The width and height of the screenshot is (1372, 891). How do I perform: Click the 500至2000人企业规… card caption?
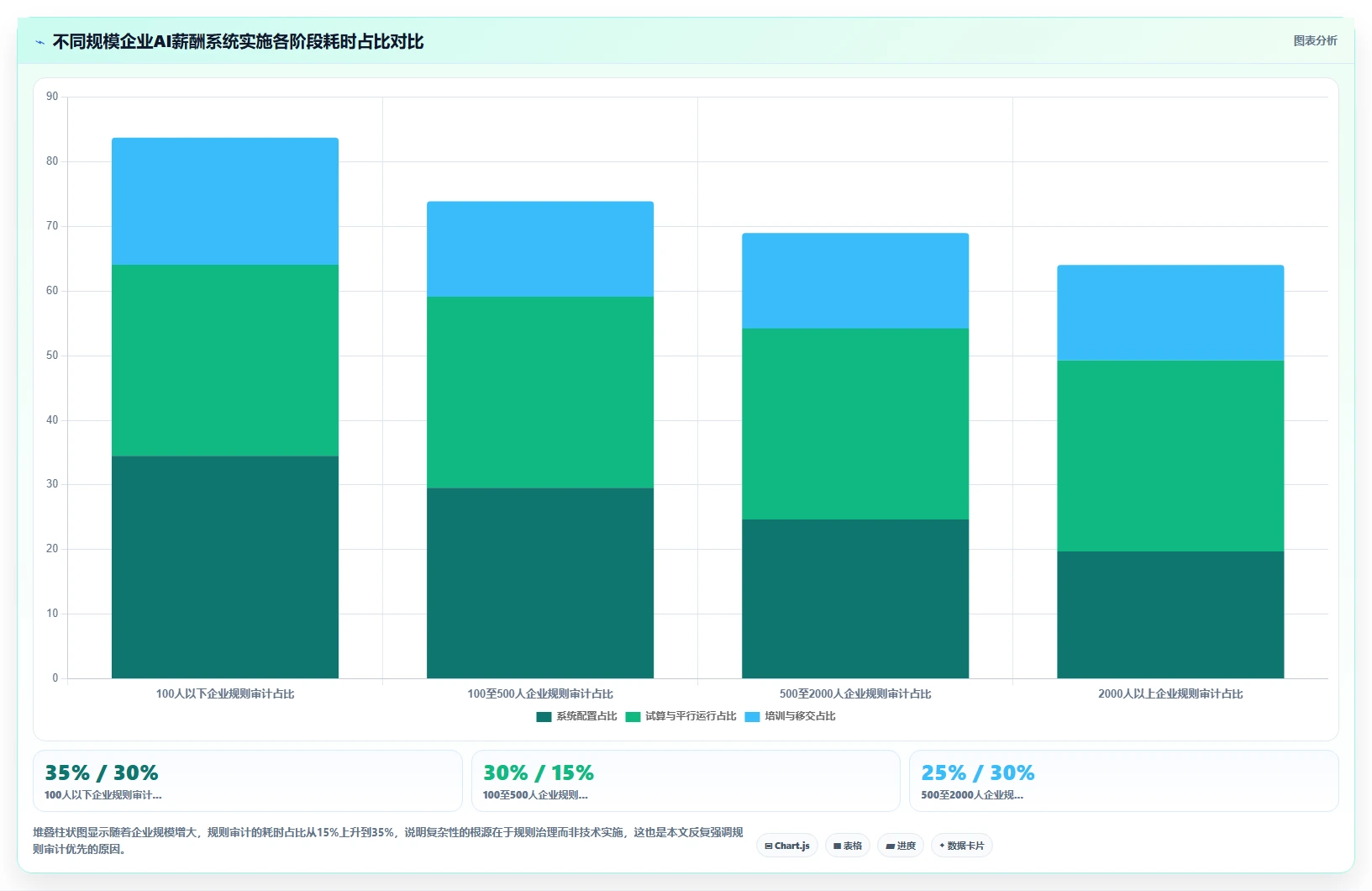[972, 795]
